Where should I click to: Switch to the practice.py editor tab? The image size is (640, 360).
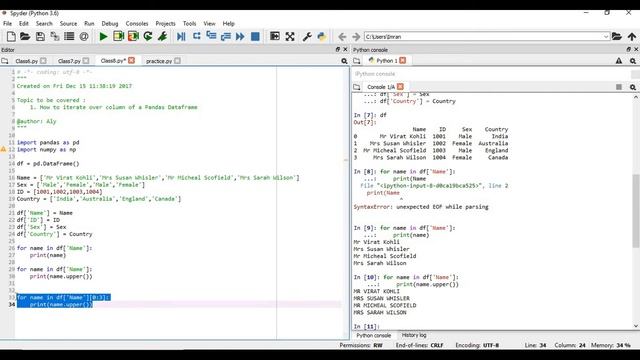click(159, 61)
